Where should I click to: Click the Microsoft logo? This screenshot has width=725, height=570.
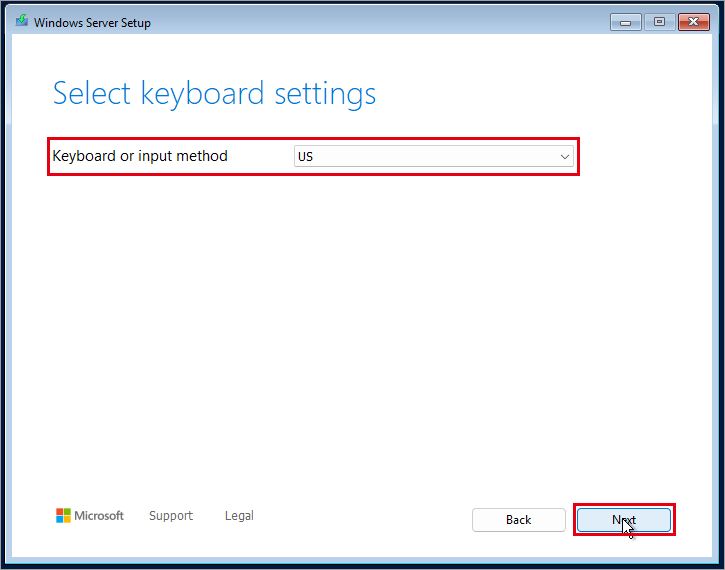point(90,515)
